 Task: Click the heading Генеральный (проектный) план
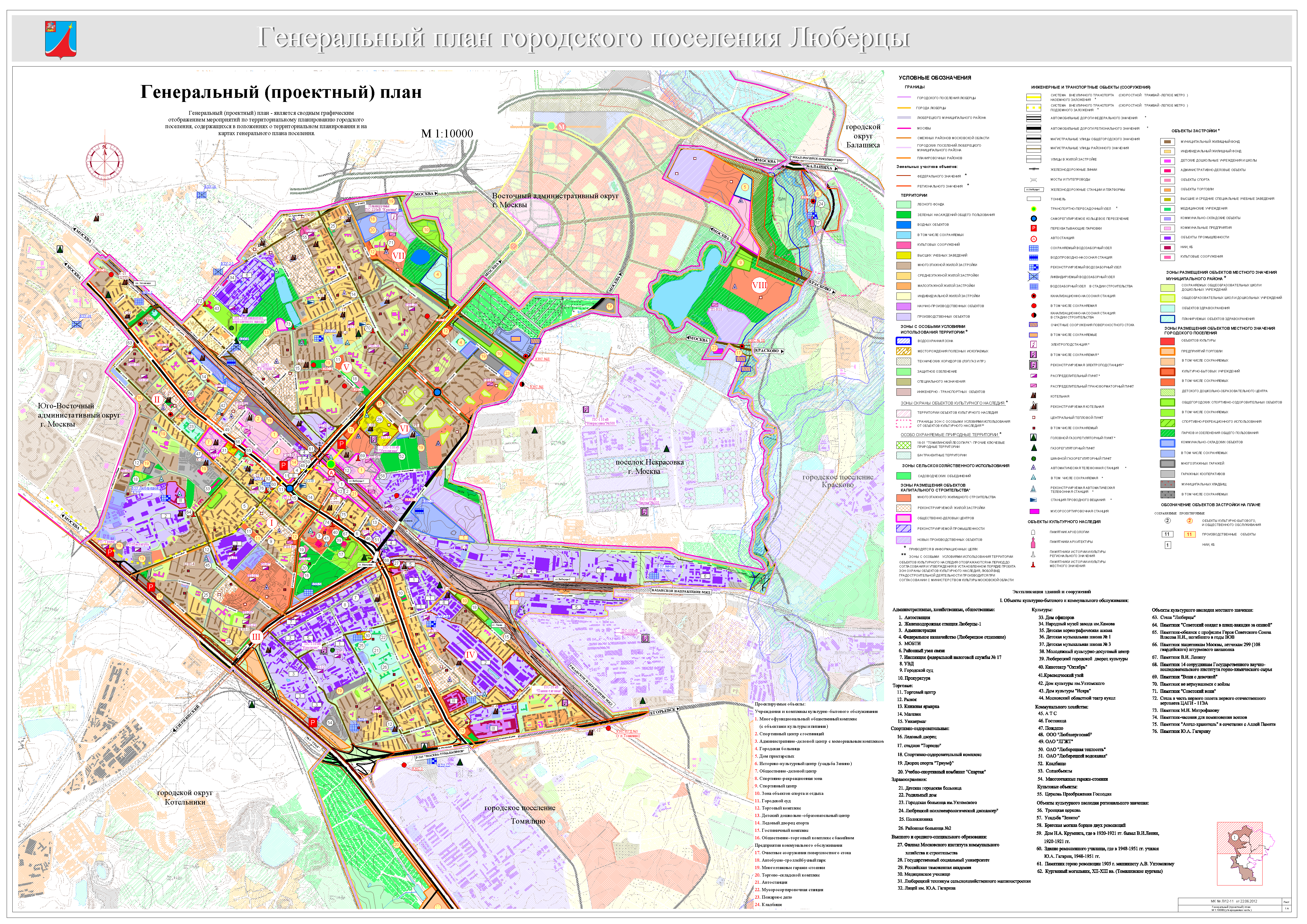(x=281, y=92)
